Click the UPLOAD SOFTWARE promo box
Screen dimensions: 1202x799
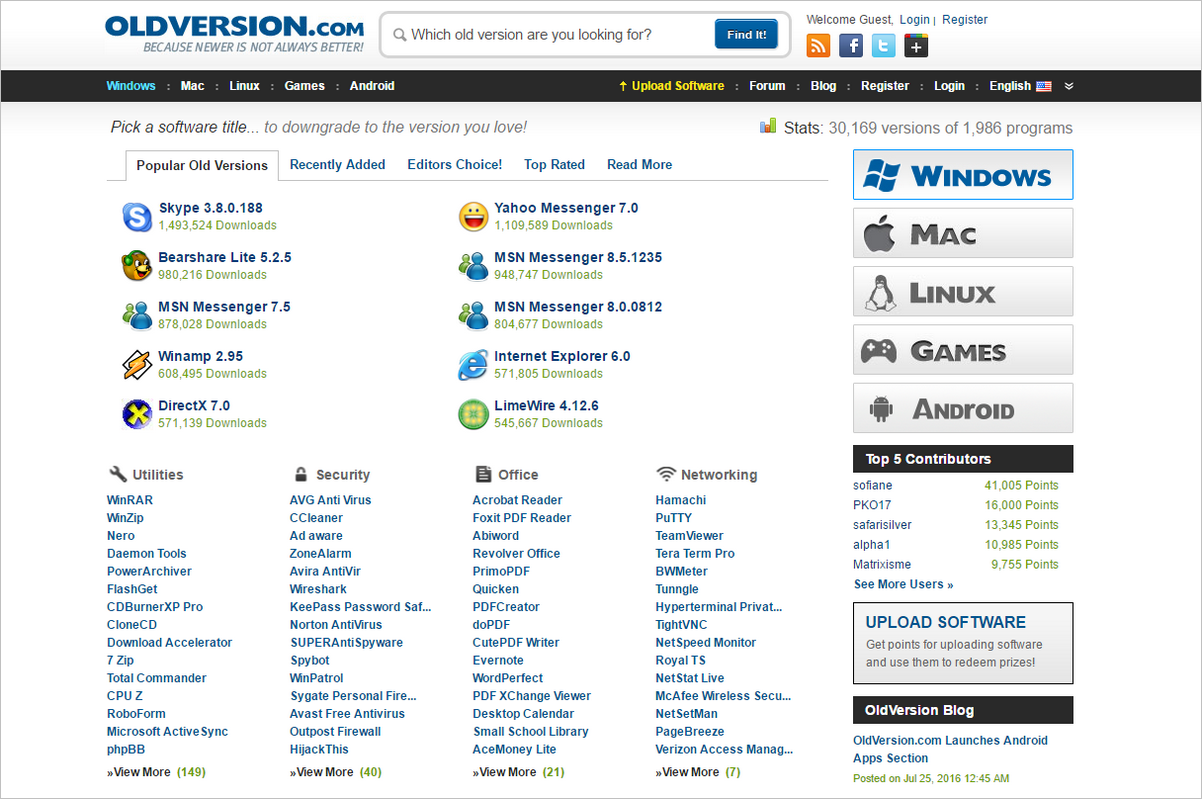coord(963,642)
